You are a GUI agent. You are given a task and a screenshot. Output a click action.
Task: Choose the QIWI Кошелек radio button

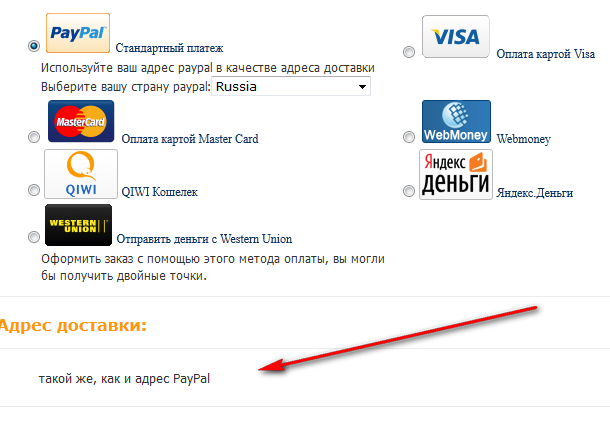tap(34, 190)
